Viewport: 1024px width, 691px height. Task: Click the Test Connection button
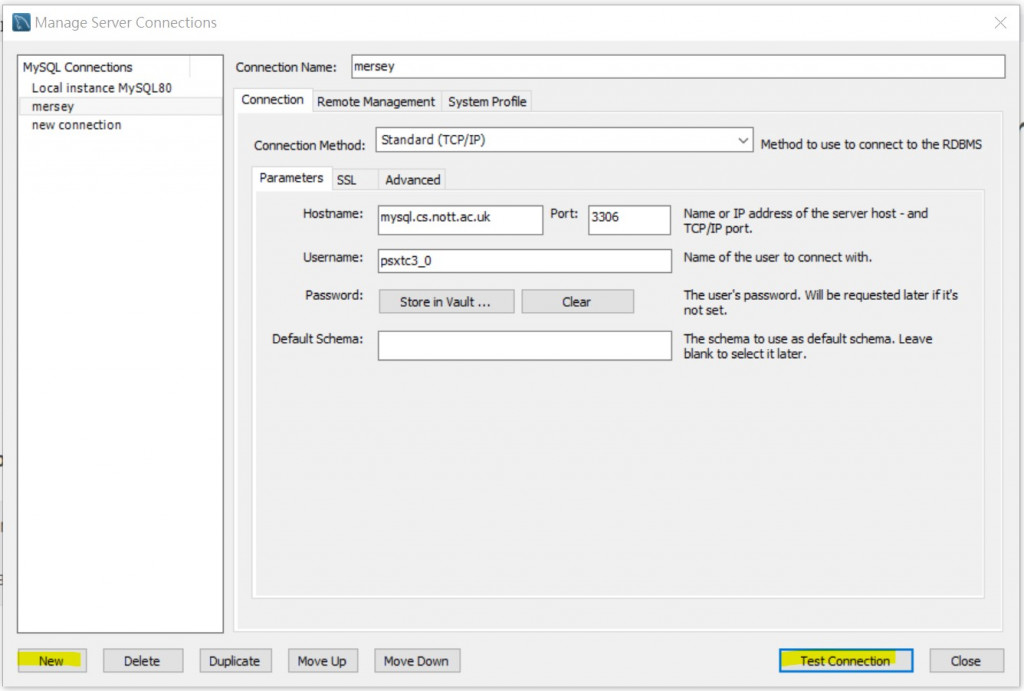pyautogui.click(x=846, y=661)
